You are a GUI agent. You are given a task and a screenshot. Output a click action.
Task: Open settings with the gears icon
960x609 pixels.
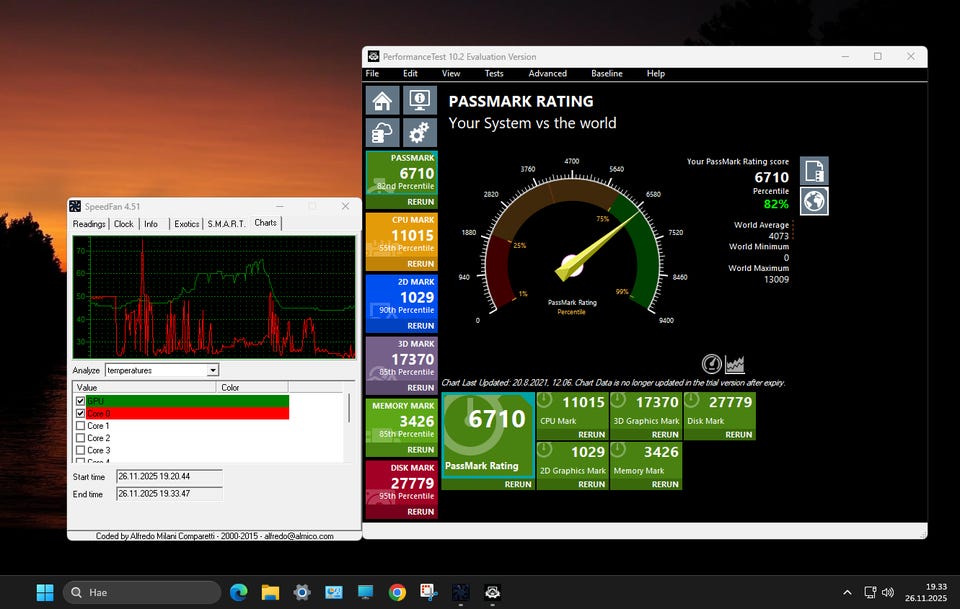tap(419, 133)
